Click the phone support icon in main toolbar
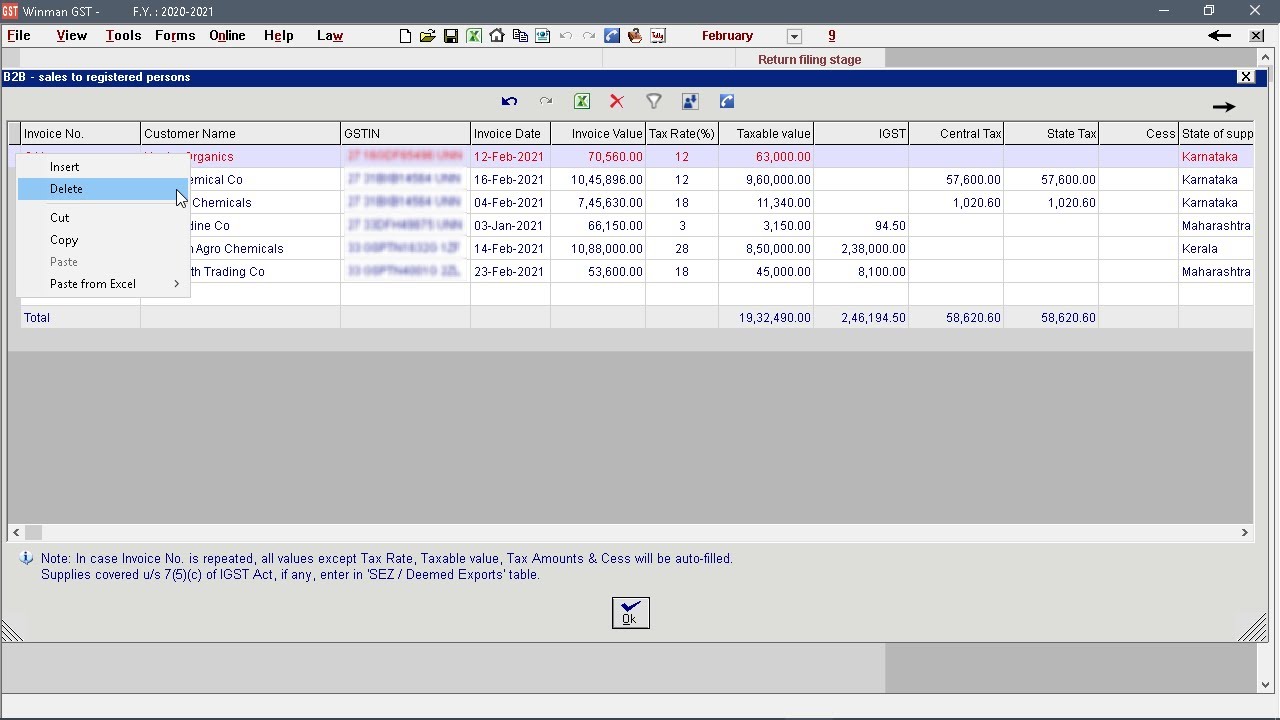This screenshot has height=720, width=1280. pyautogui.click(x=612, y=36)
